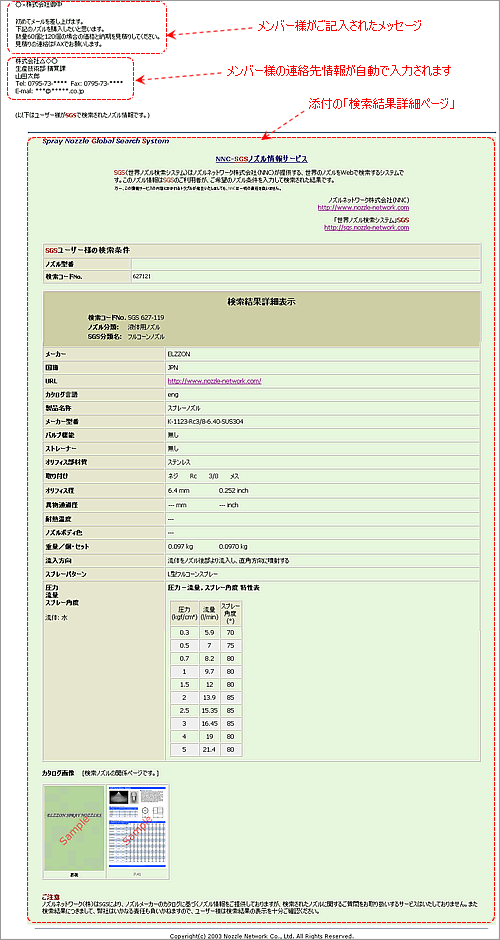The width and height of the screenshot is (500, 940).
Task: Select the SGSユーザー様の検索条件 heading
Action: [88, 249]
